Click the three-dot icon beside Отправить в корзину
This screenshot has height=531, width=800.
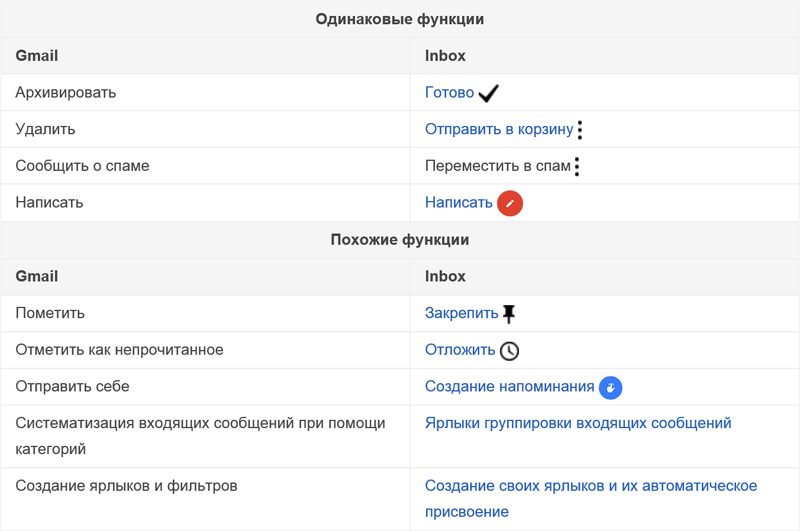(x=580, y=130)
